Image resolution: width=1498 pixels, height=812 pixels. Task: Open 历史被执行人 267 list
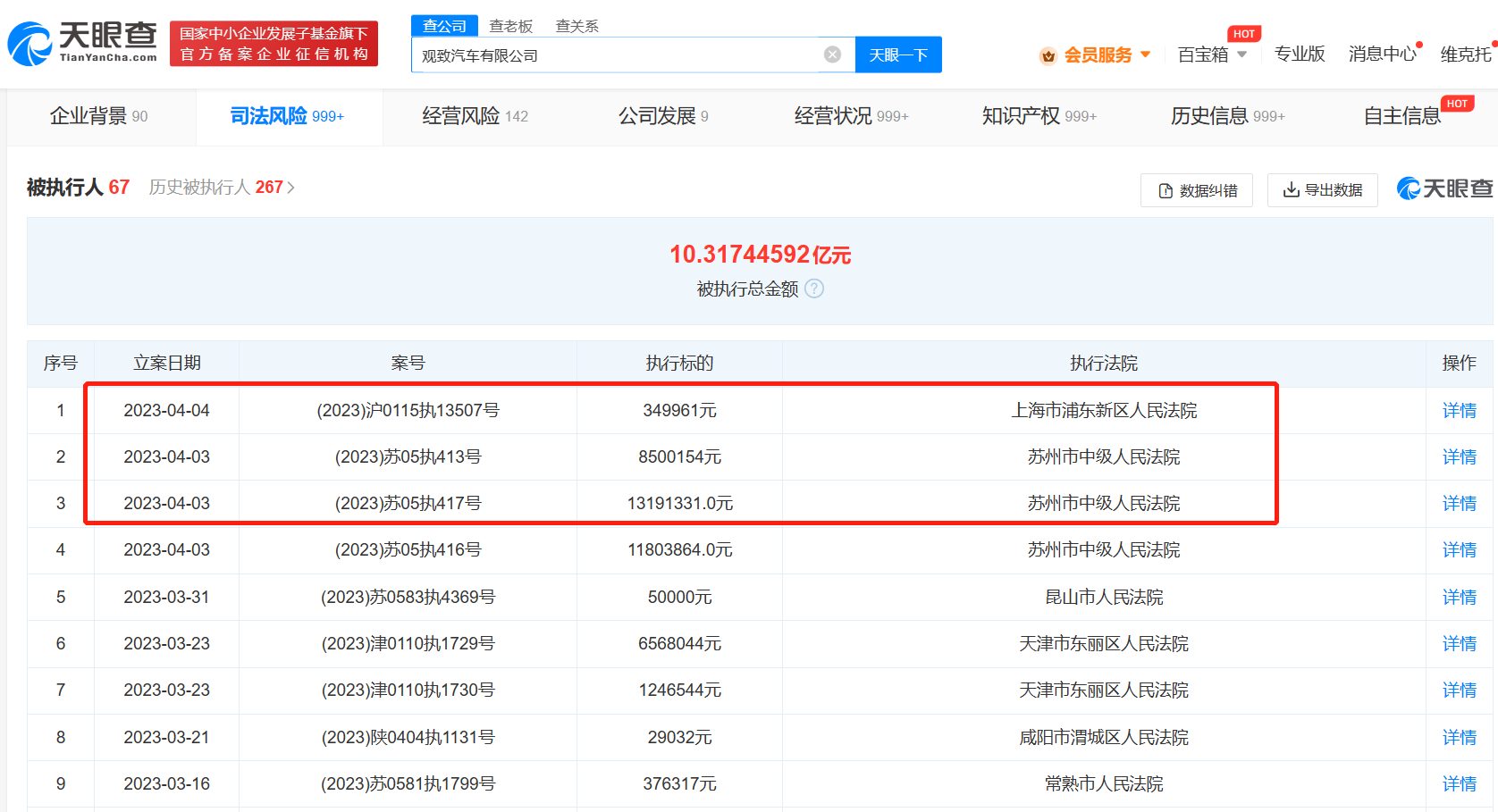222,187
